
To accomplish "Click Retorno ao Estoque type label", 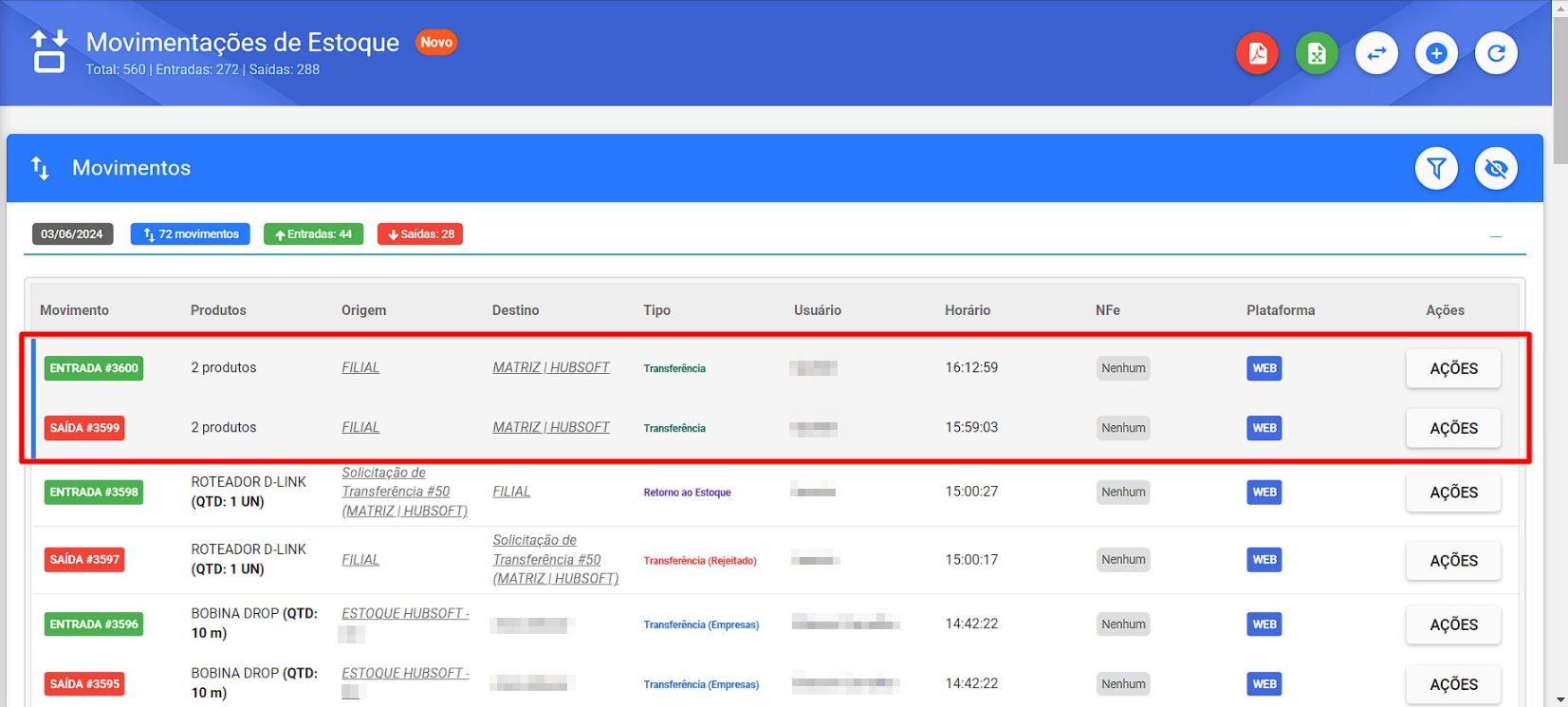I will tap(687, 493).
